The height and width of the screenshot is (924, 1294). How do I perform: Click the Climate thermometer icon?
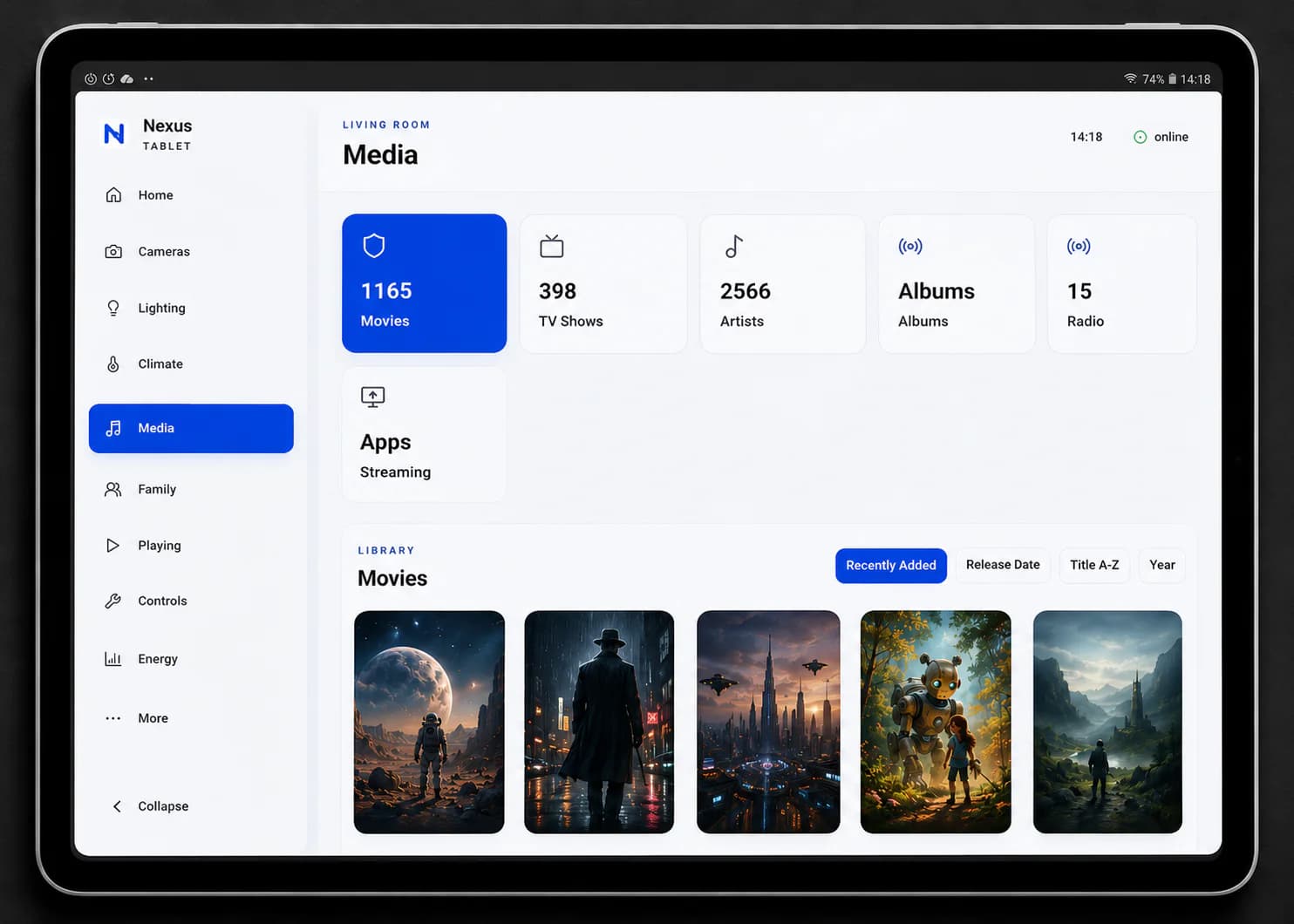113,363
